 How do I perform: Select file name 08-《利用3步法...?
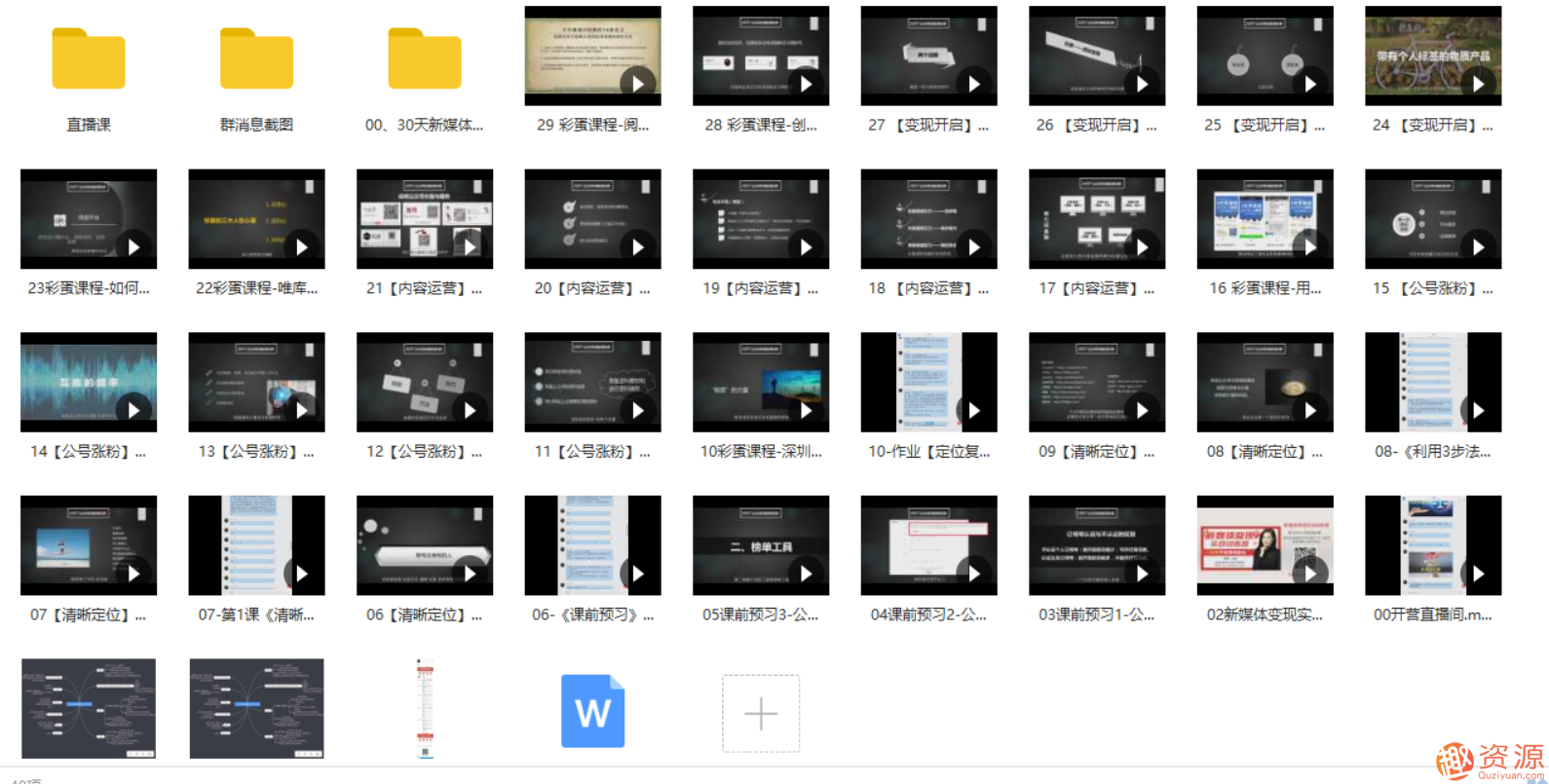[1433, 452]
